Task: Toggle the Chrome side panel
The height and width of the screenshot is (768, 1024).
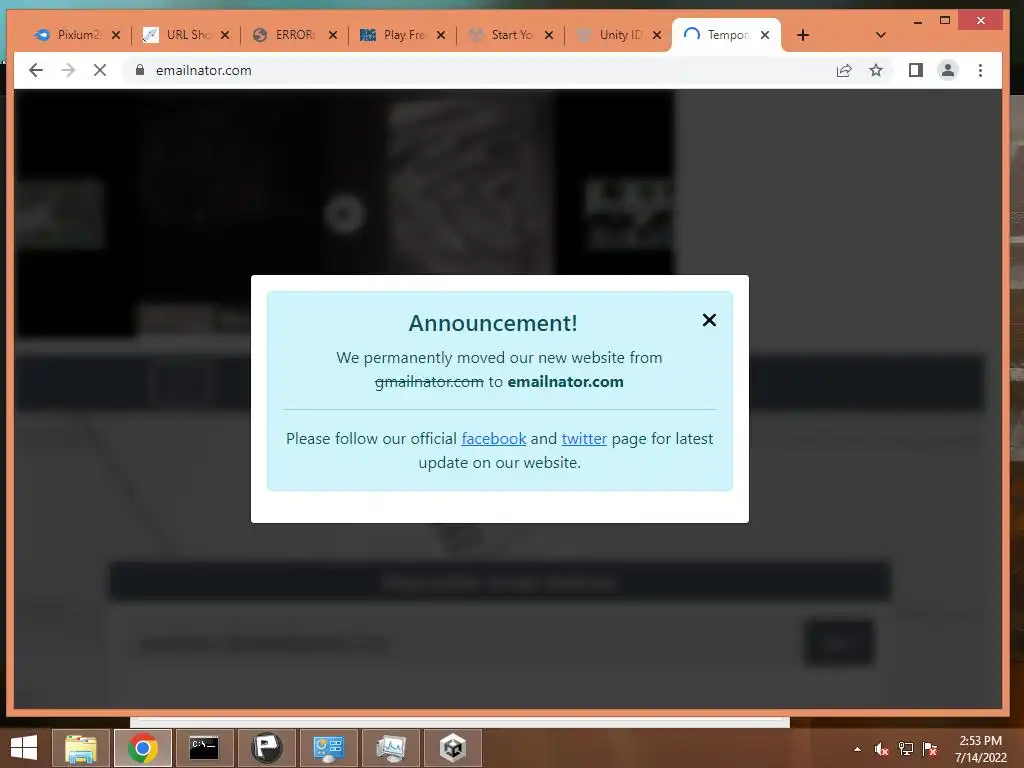Action: [x=916, y=70]
